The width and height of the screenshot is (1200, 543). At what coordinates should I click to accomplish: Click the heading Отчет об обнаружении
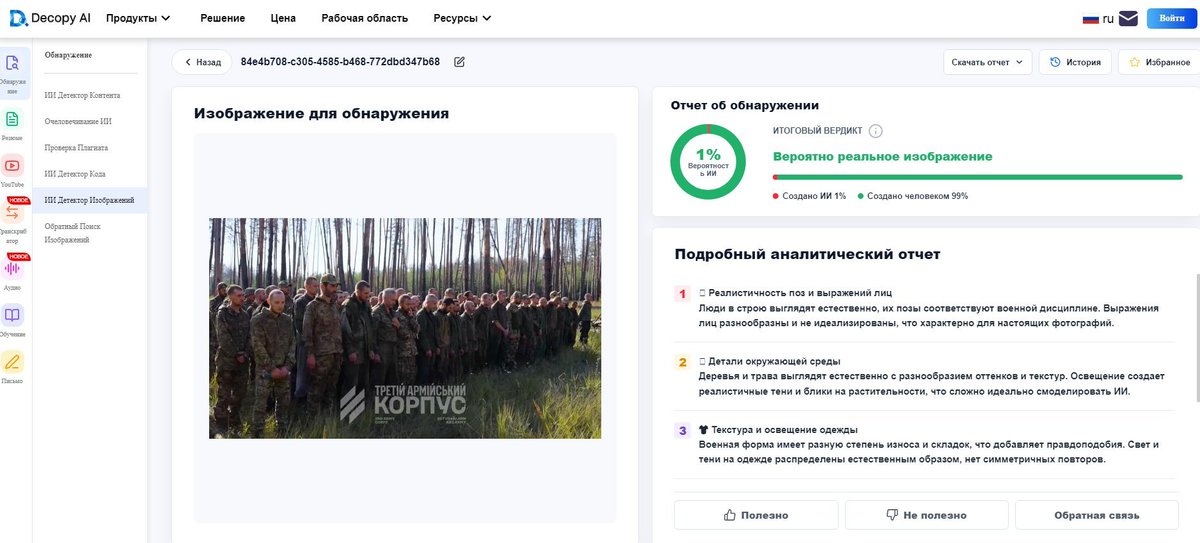point(745,105)
